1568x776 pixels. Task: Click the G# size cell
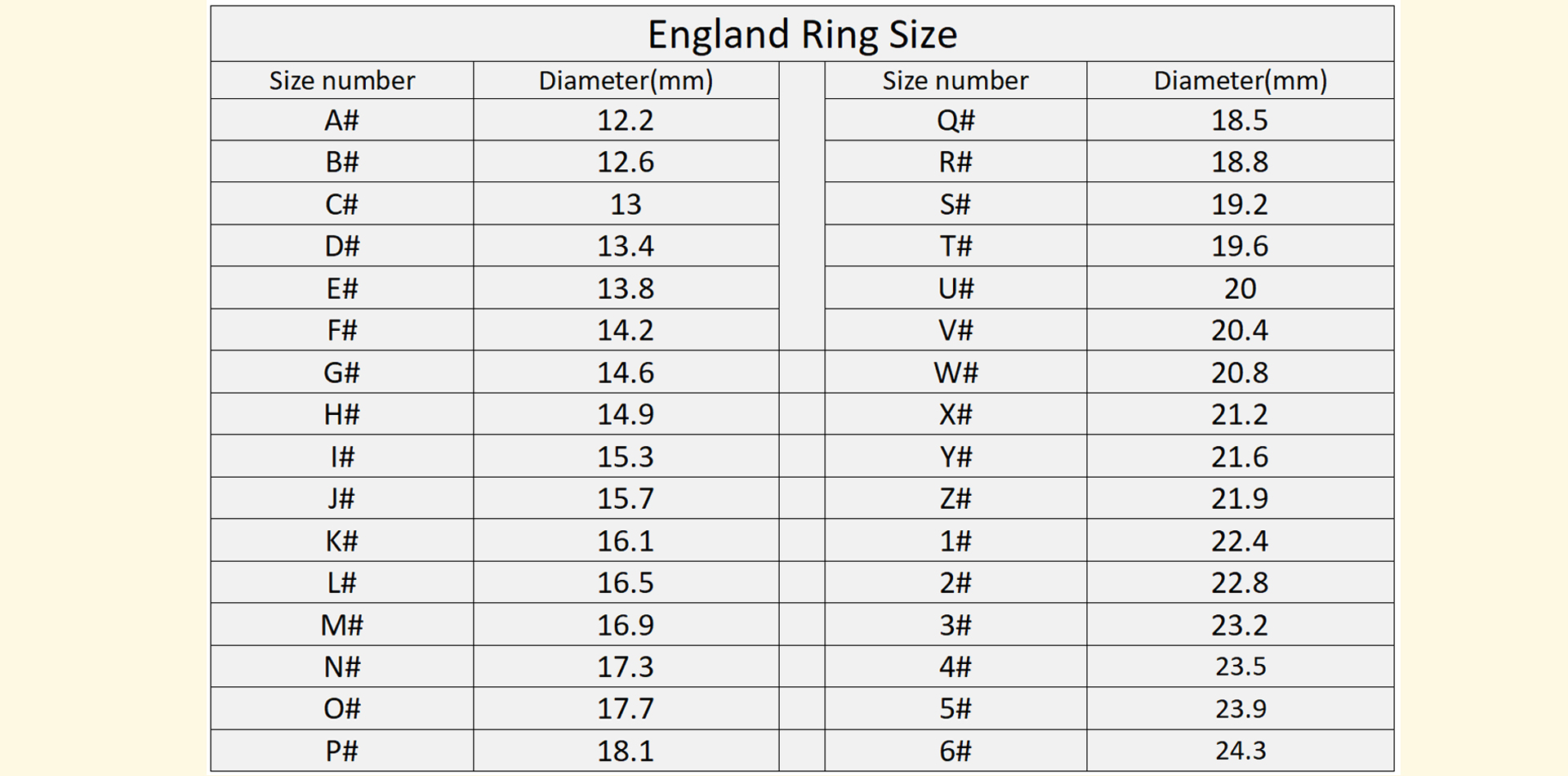[x=341, y=372]
